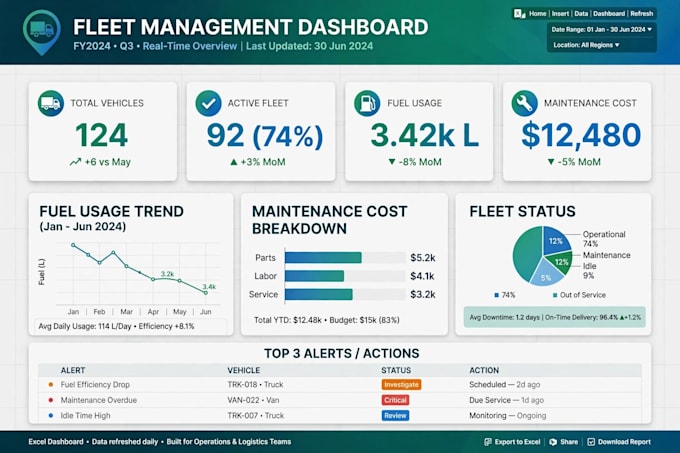Open the Data menu item
Screen dimensions: 680x453
tap(581, 14)
